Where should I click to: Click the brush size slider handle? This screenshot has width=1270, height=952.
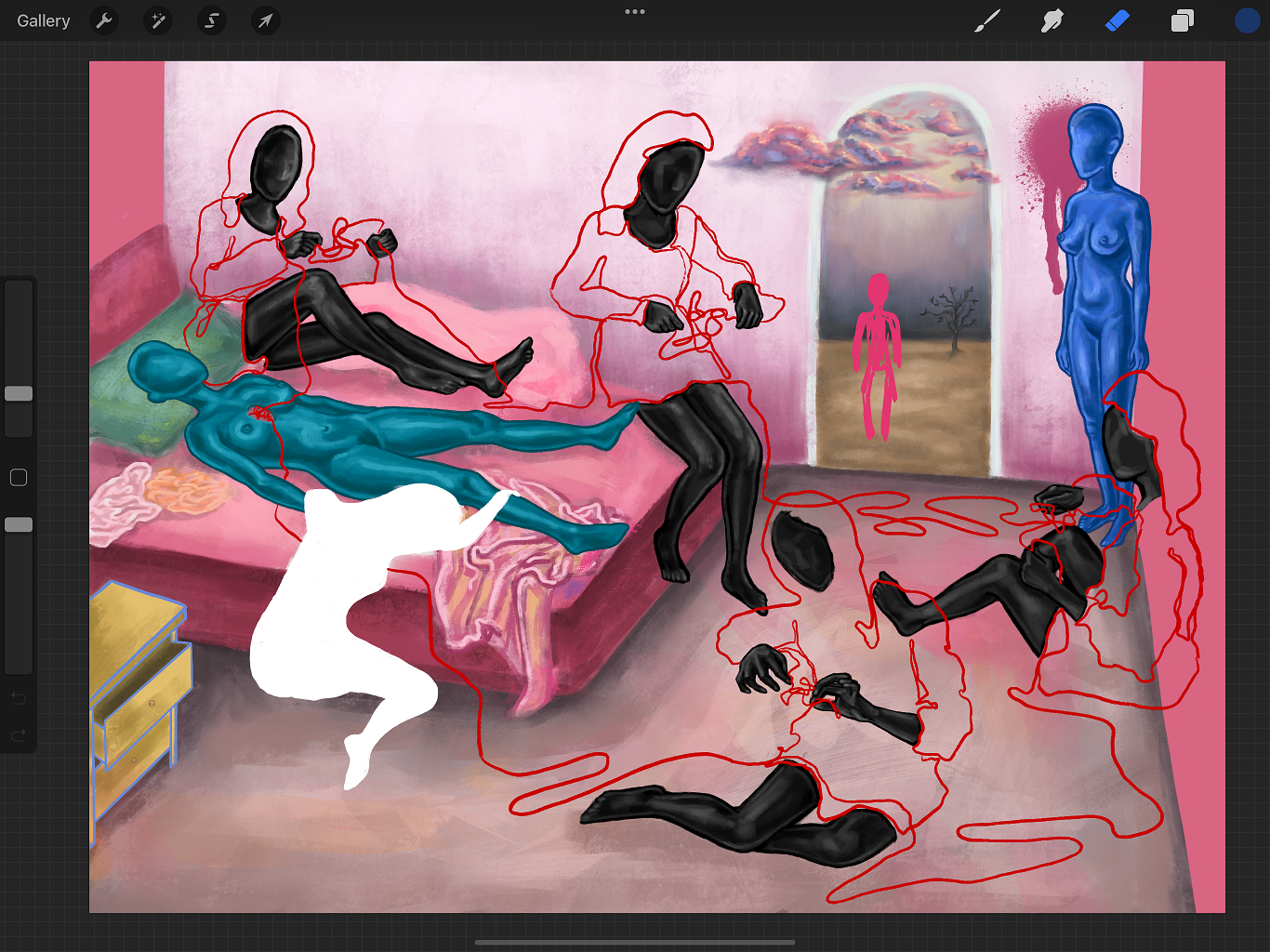19,393
